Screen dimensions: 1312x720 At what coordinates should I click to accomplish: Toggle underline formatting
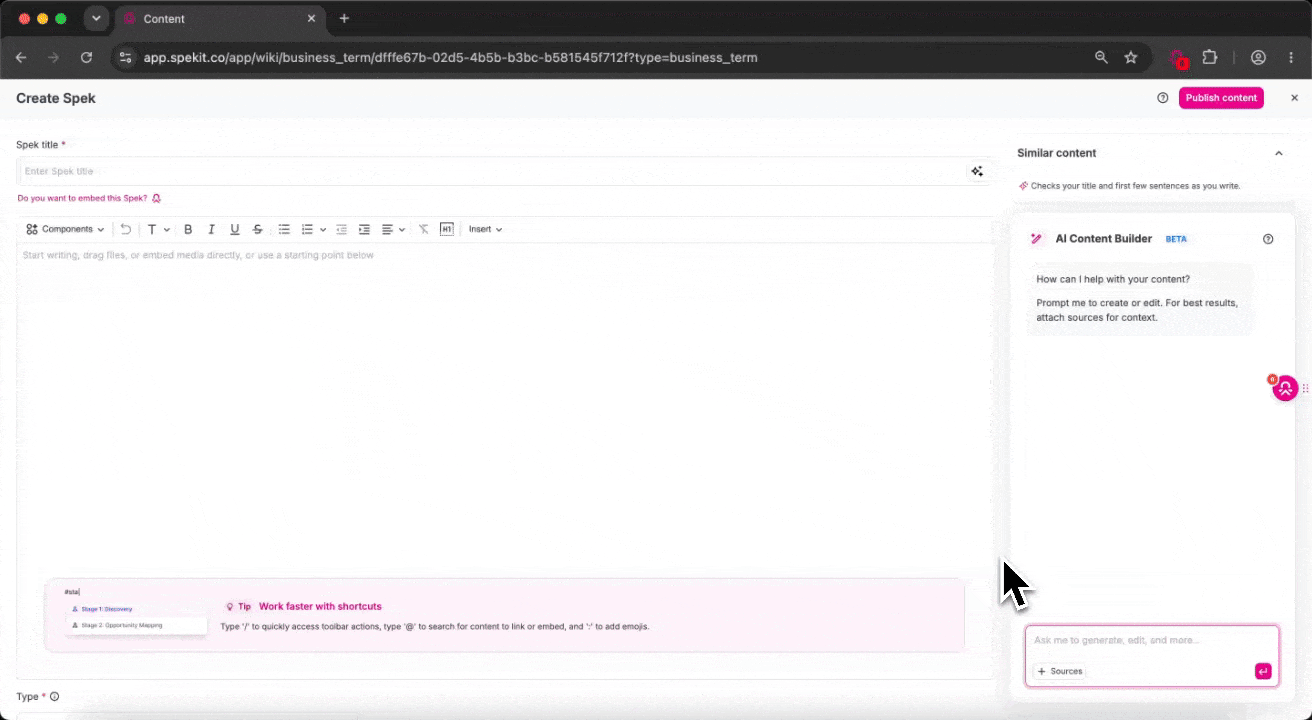[x=234, y=229]
